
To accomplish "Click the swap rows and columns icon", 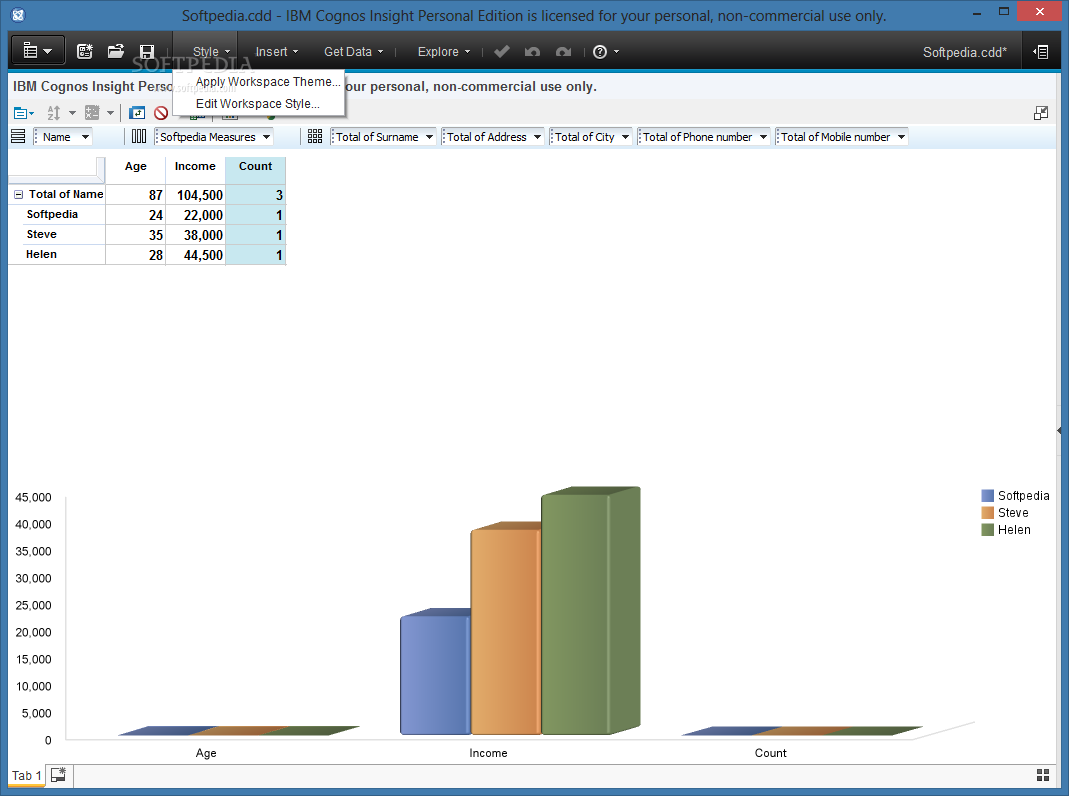I will click(x=137, y=113).
